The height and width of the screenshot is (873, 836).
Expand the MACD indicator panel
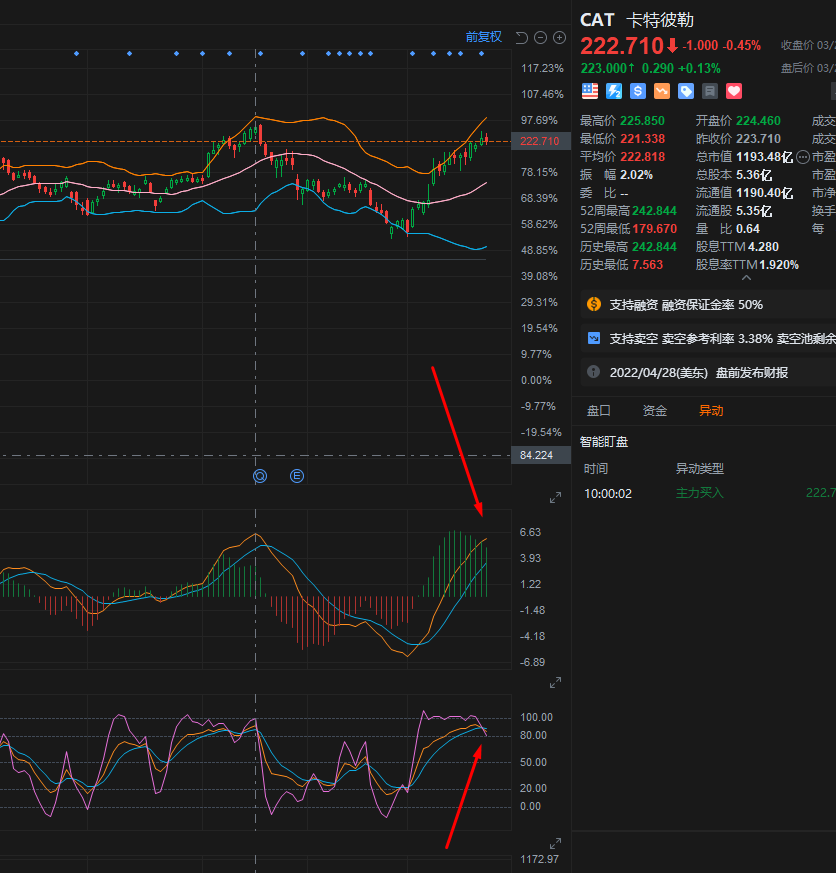(555, 498)
